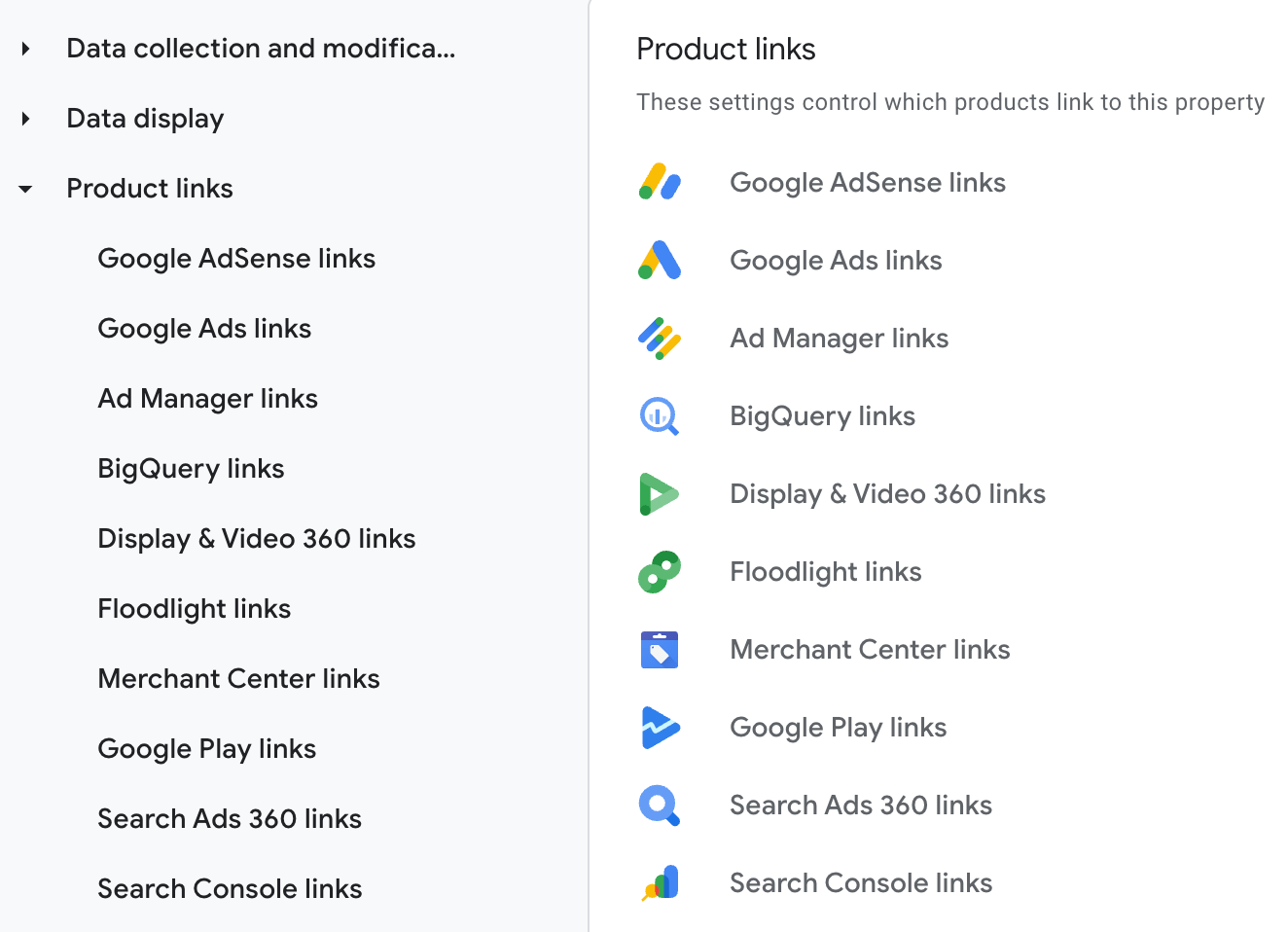
Task: Click the Merchant Center tag icon
Action: pos(660,649)
